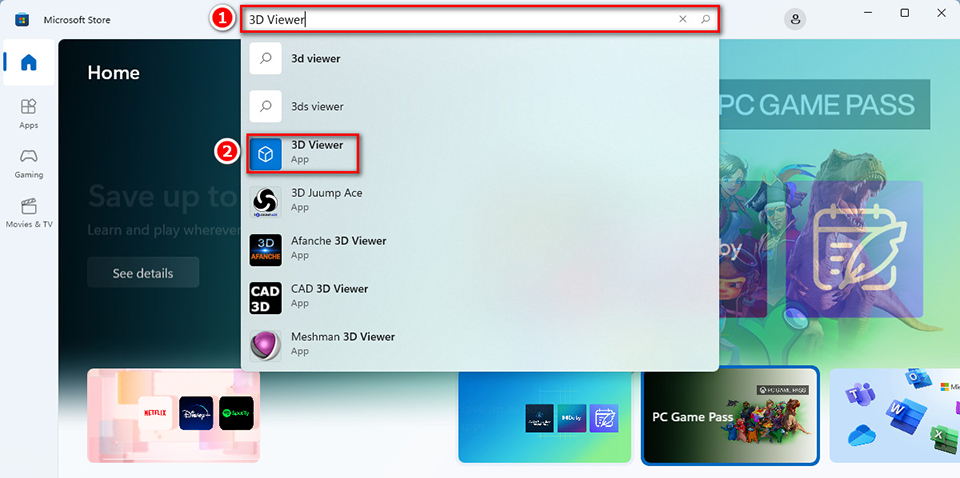This screenshot has width=960, height=478.
Task: Click the Home page heading
Action: click(113, 73)
